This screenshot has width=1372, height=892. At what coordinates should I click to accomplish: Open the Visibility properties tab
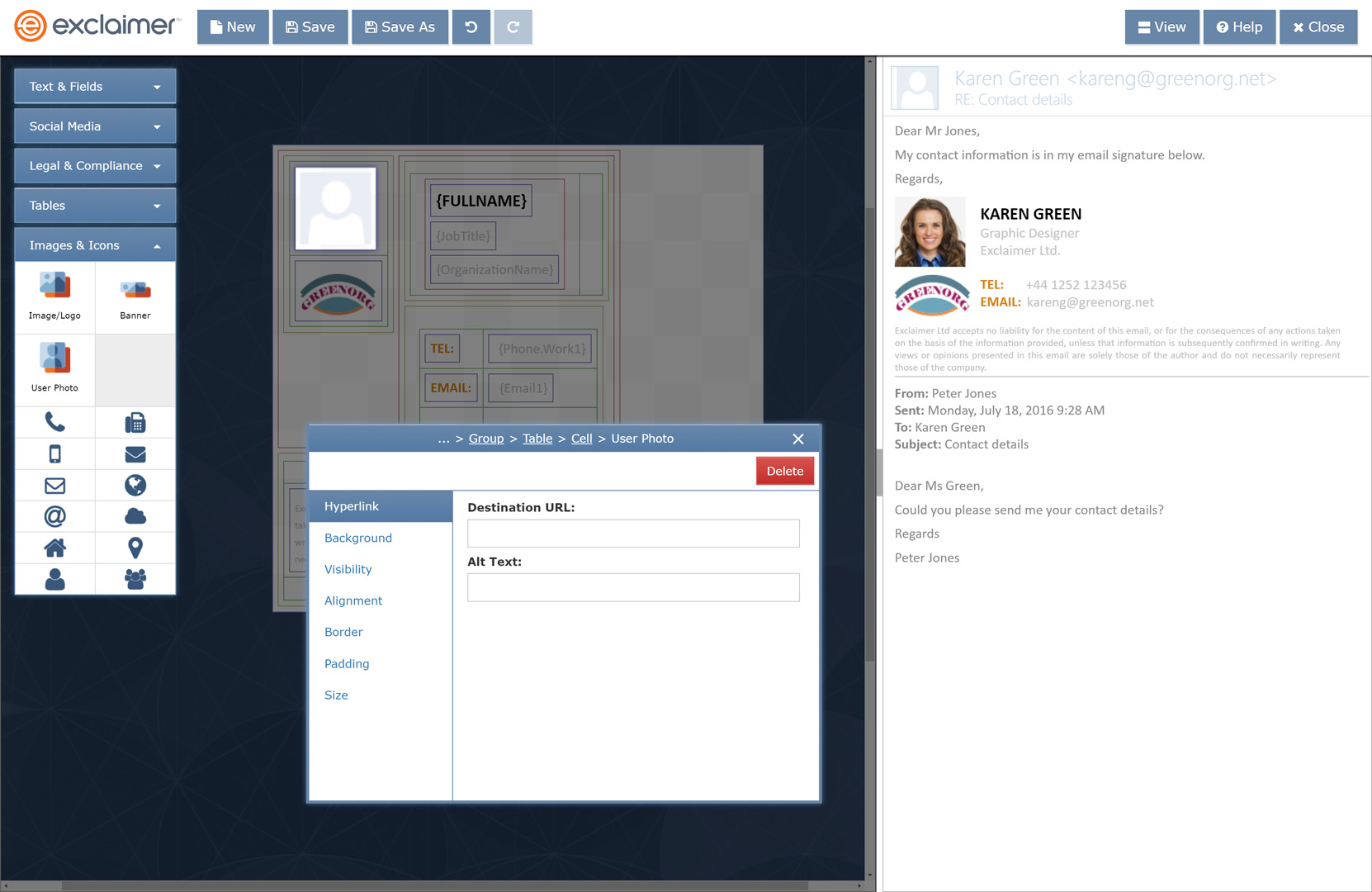[x=381, y=569]
